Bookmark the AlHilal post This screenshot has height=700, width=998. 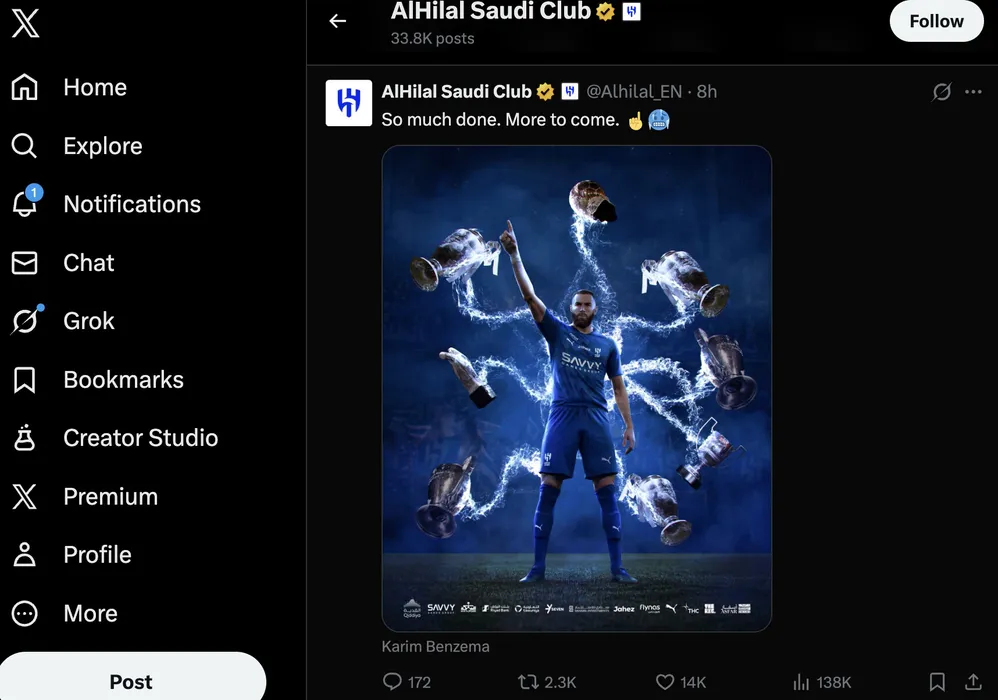pyautogui.click(x=937, y=682)
